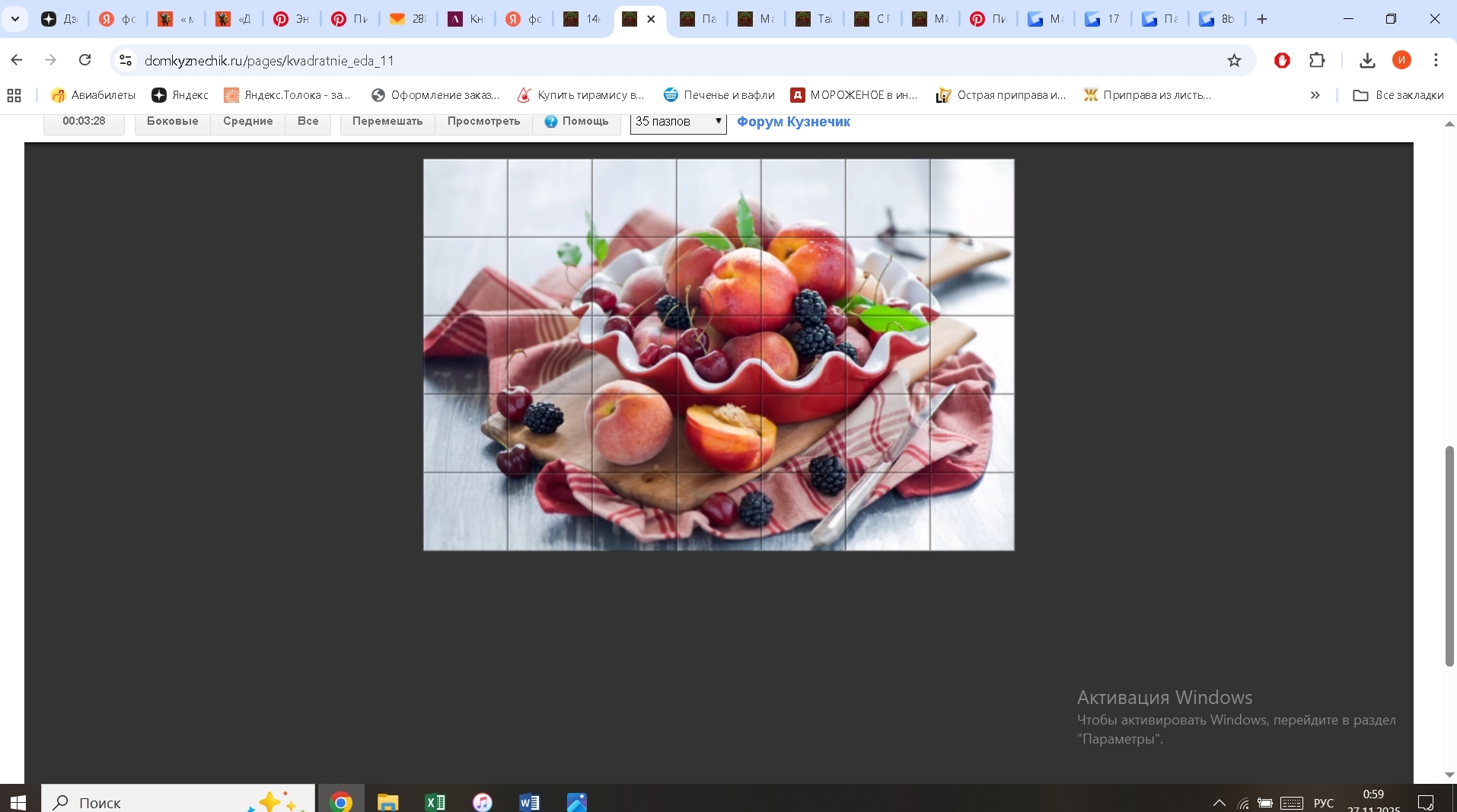Open the Авиабилеты bookmark
Viewport: 1457px width, 812px height.
[x=93, y=95]
